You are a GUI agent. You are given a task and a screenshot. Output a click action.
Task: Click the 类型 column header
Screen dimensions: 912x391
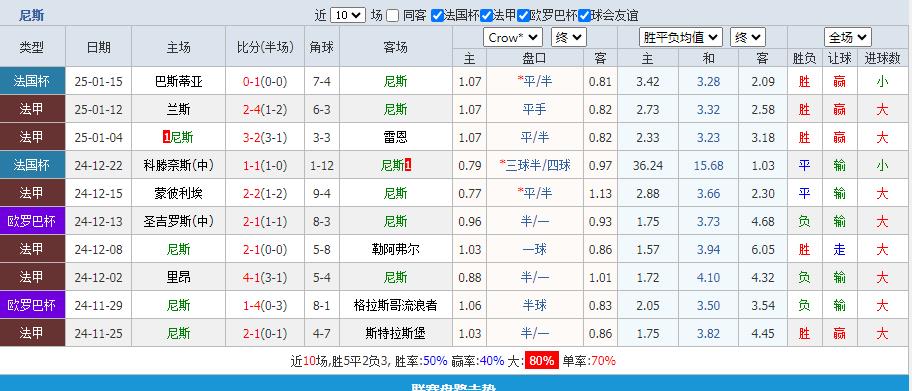coord(32,47)
